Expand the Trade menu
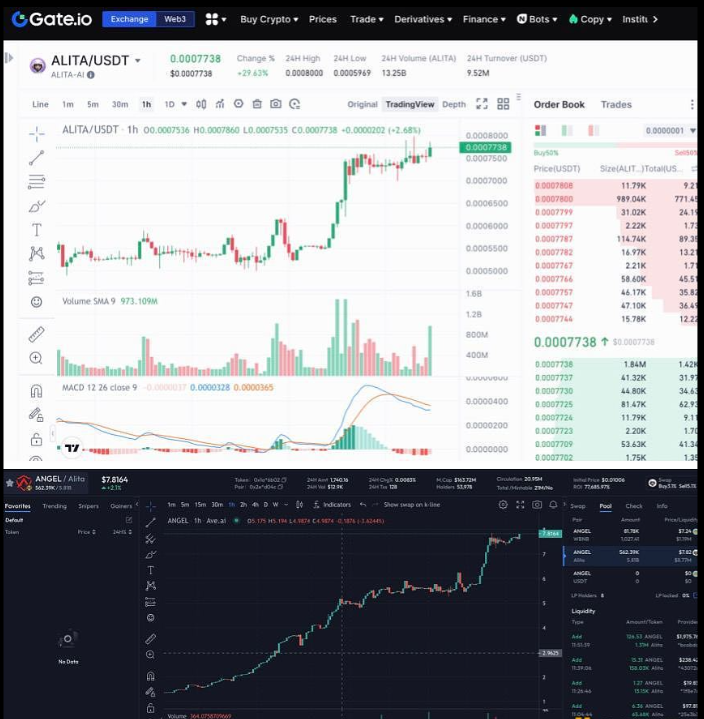 click(366, 19)
